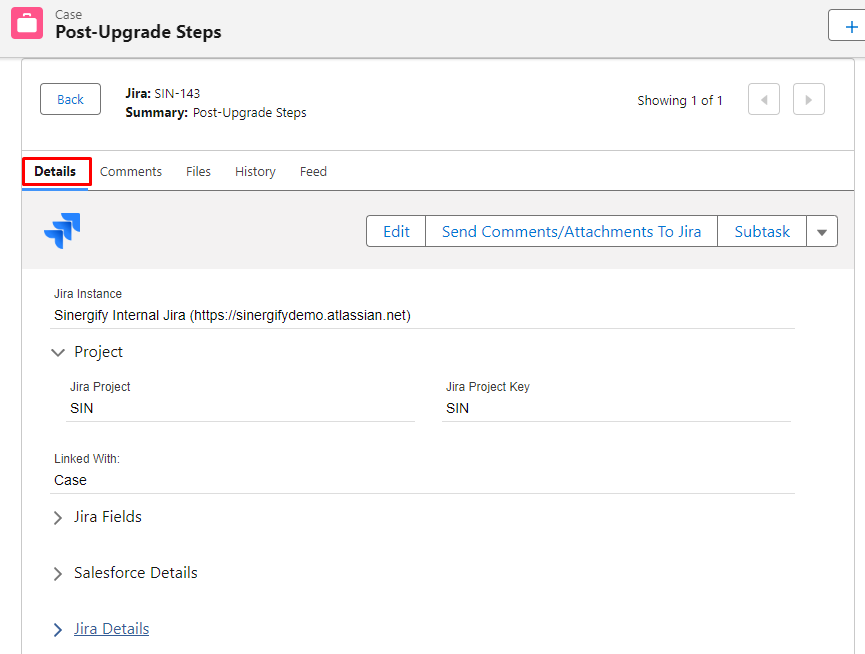Select the Details tab
This screenshot has height=654, width=865.
point(55,171)
